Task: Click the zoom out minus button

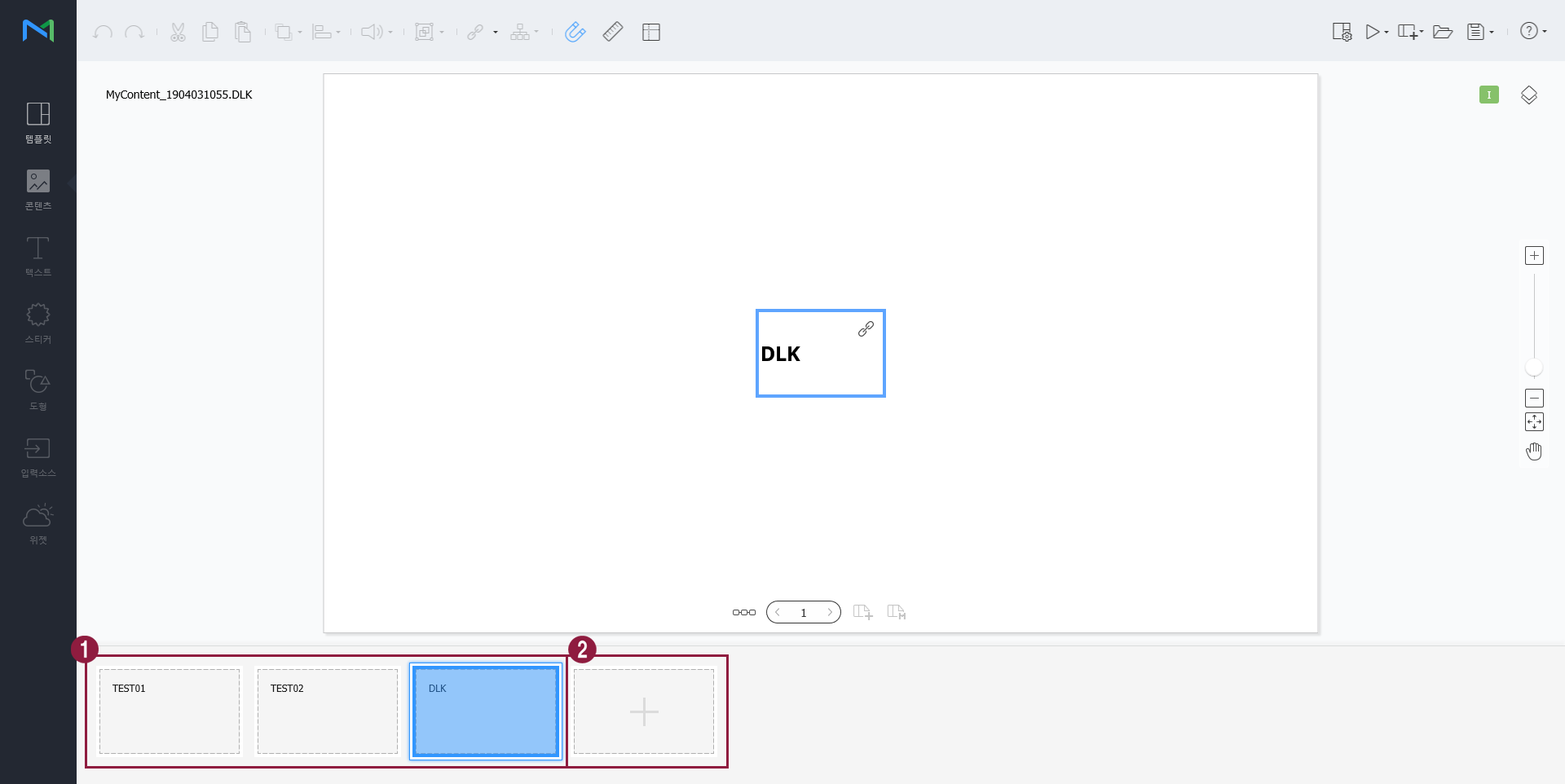Action: coord(1534,399)
